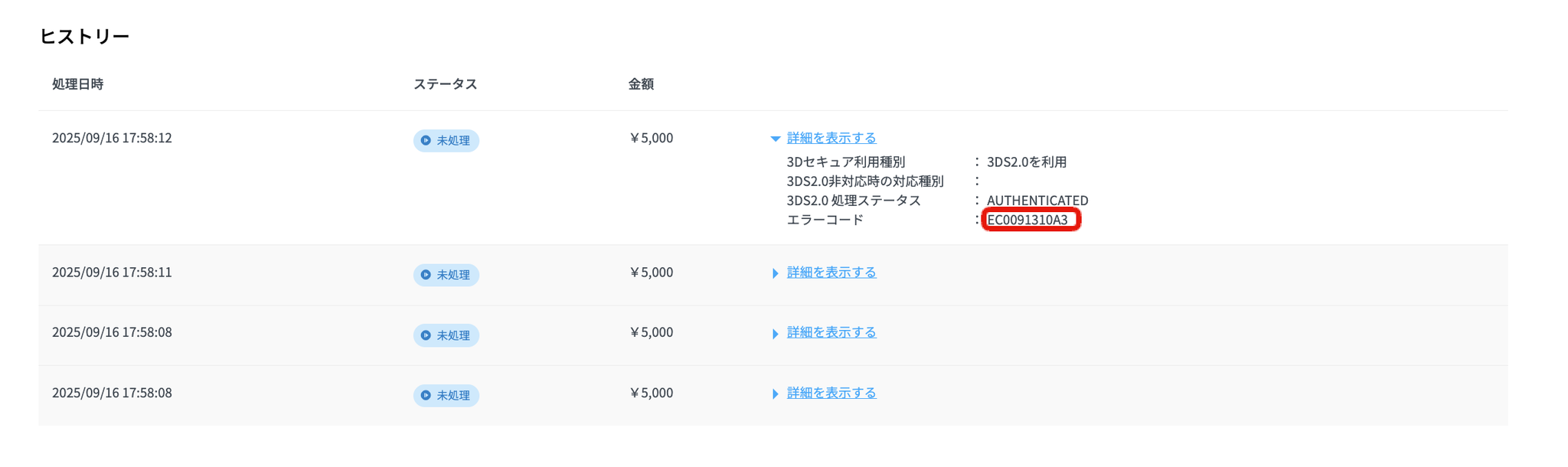Viewport: 1568px width, 467px height.
Task: Click the 2025/09/16 17:58:12 timestamp
Action: [x=112, y=138]
